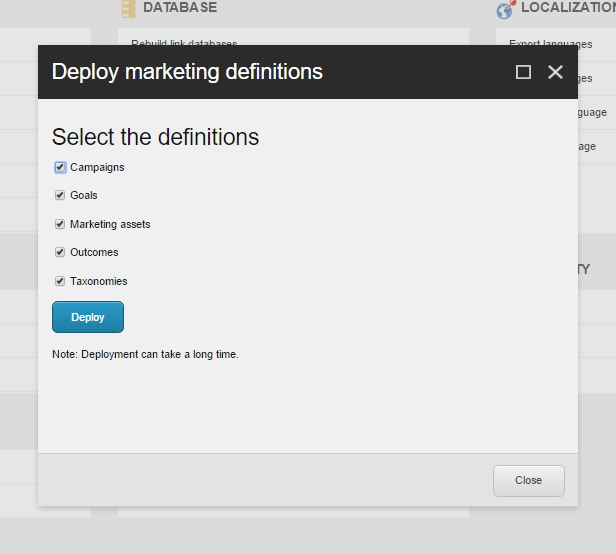Open the Export languages link
616x553 pixels.
pyautogui.click(x=550, y=42)
